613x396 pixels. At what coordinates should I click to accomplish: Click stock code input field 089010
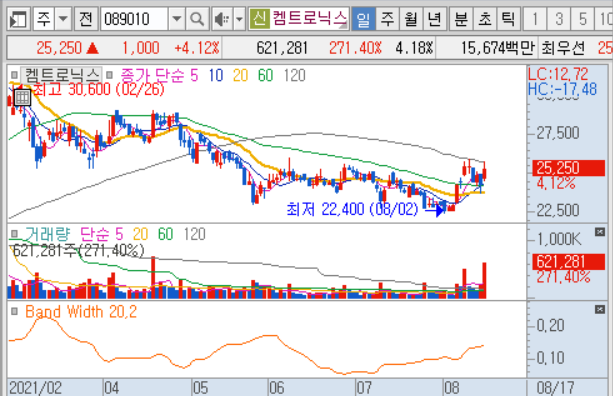[x=134, y=19]
